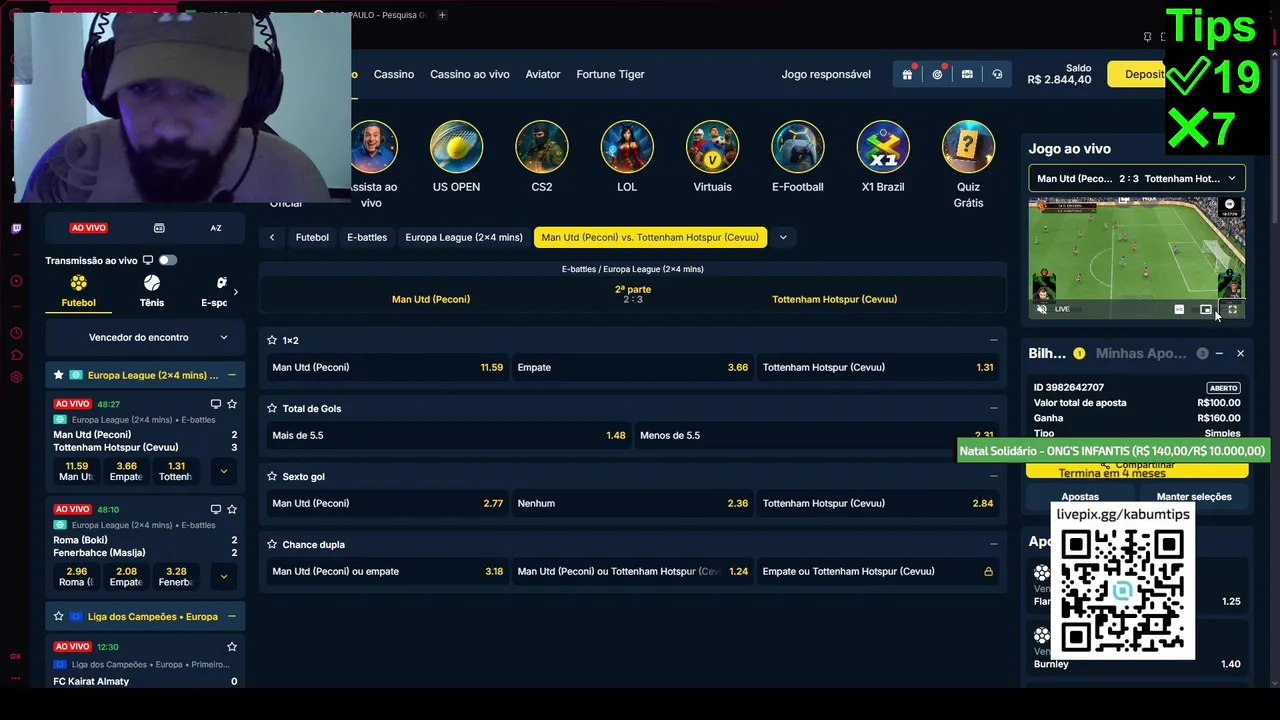1280x720 pixels.
Task: Close the bet slip panel
Action: pyautogui.click(x=1240, y=353)
